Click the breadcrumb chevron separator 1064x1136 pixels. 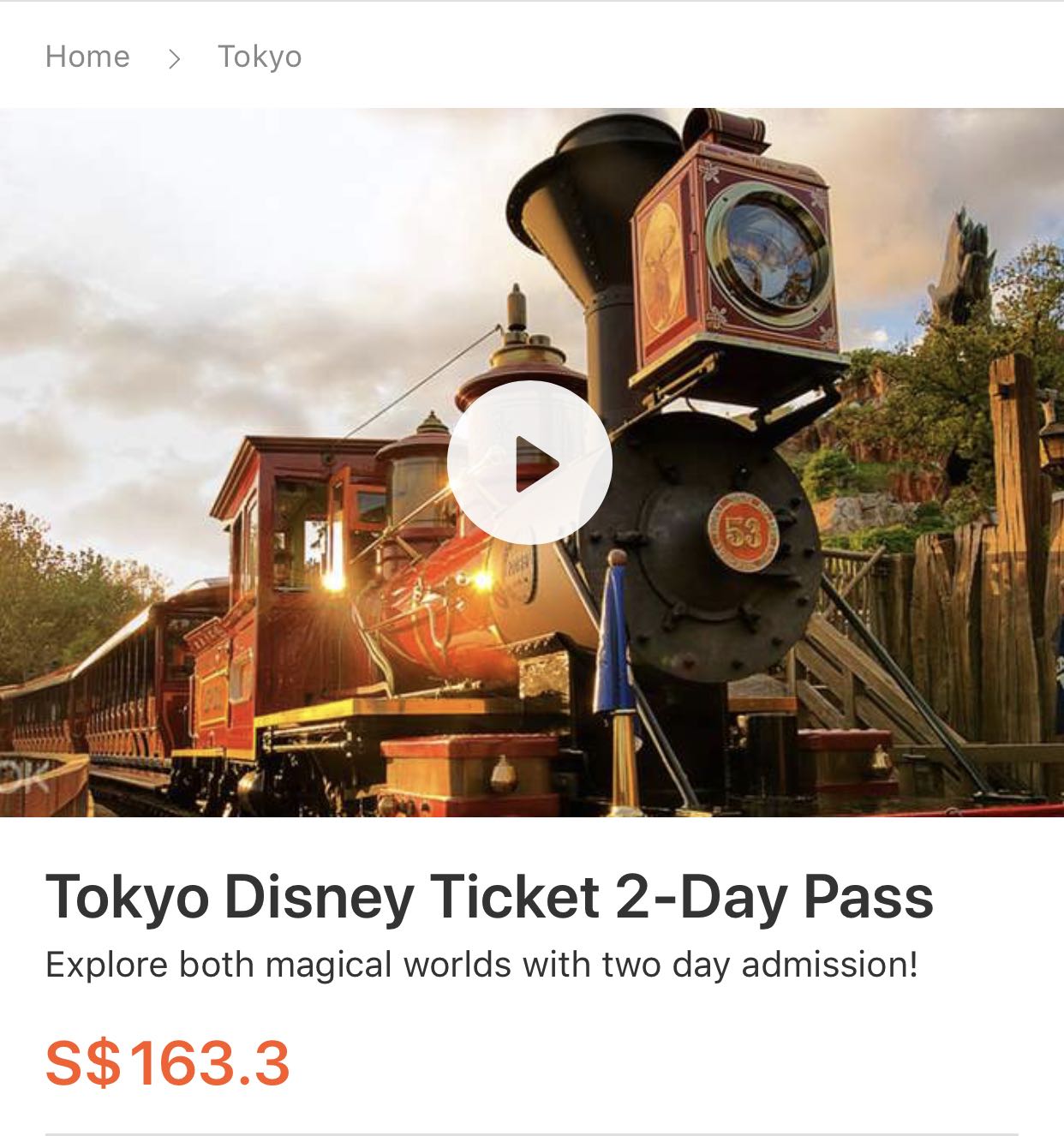[175, 58]
